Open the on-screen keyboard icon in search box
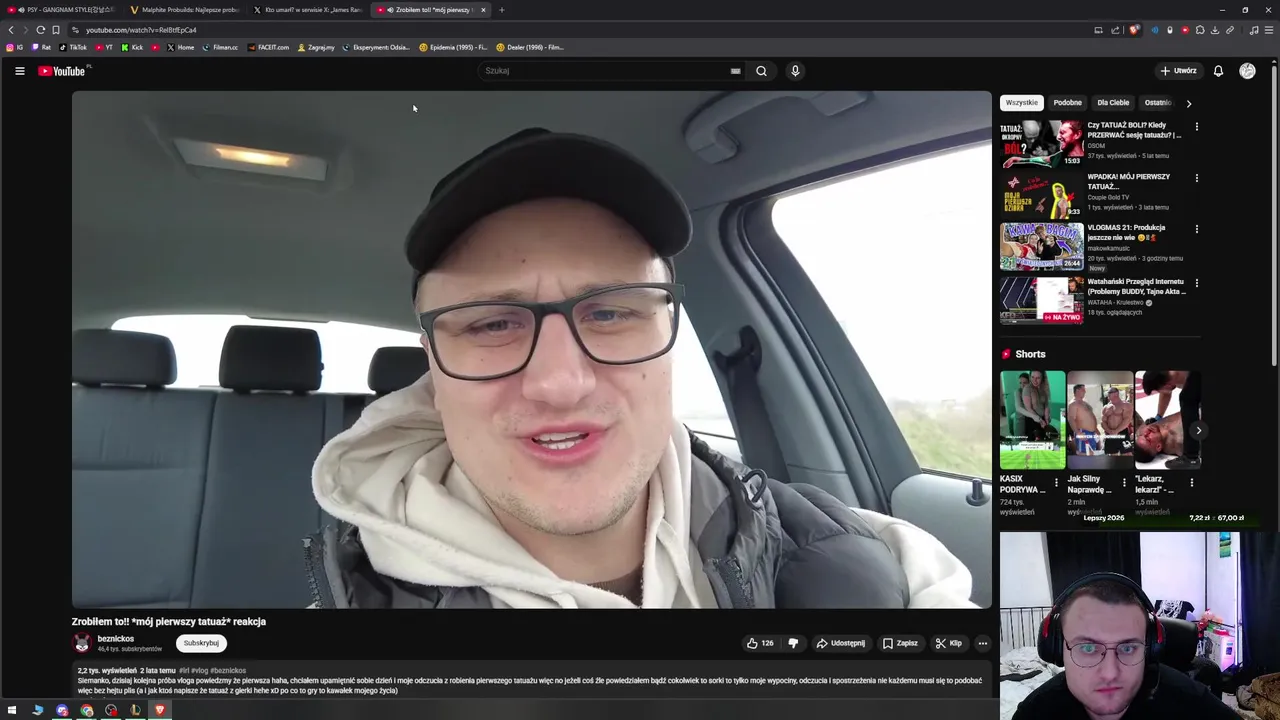This screenshot has height=720, width=1280. click(735, 71)
